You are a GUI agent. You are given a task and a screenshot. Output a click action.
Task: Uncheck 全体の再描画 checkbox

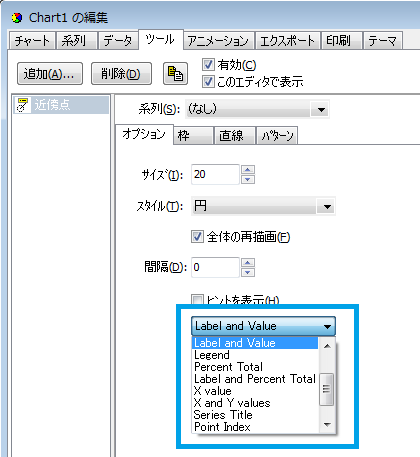pyautogui.click(x=197, y=237)
